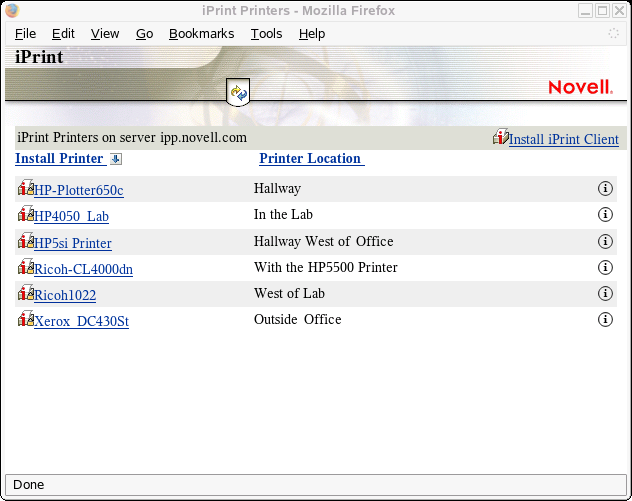This screenshot has height=501, width=632.
Task: Click the sort arrow beside Install Printer
Action: (116, 159)
